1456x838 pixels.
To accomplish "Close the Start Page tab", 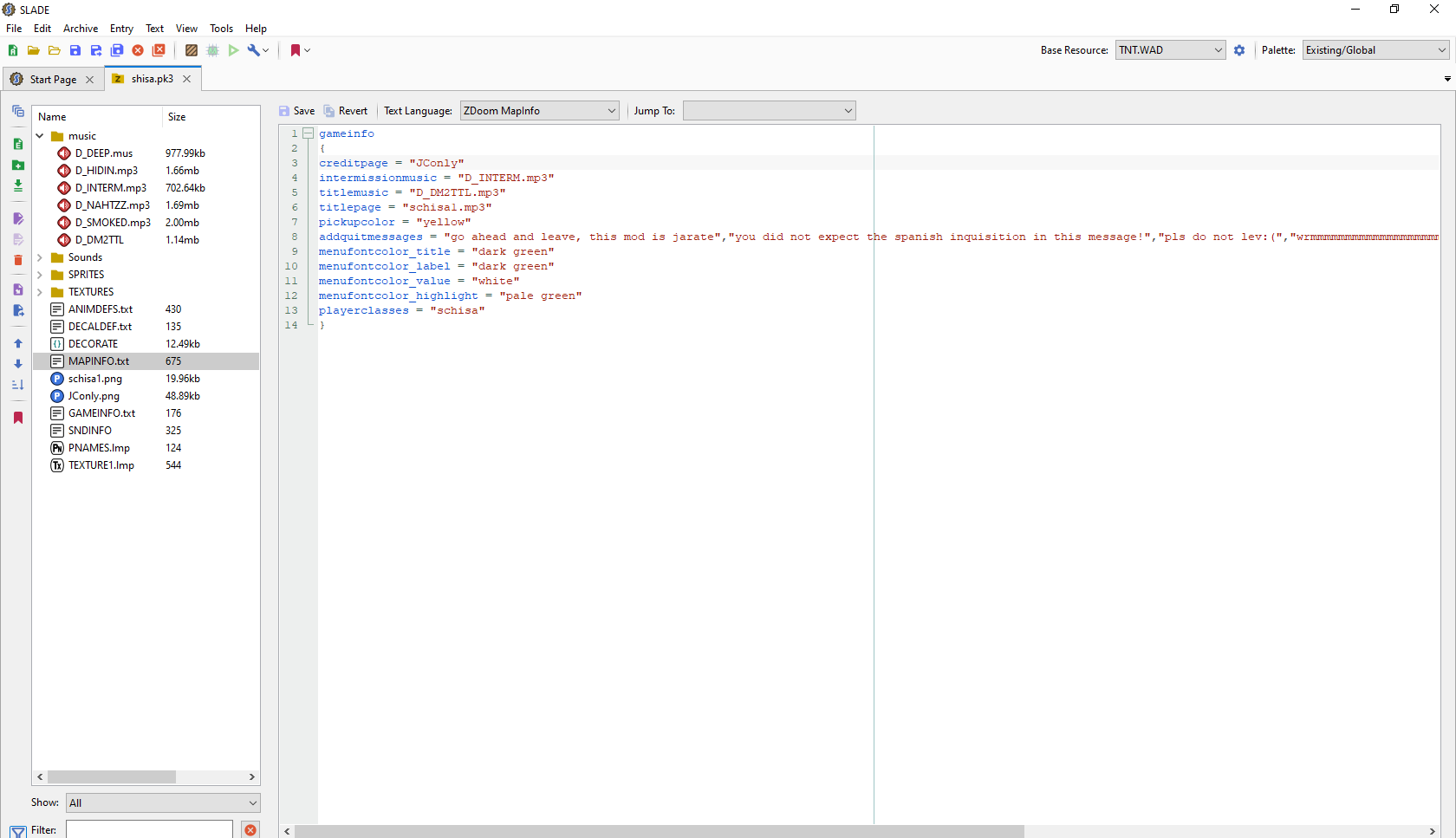I will pyautogui.click(x=90, y=80).
